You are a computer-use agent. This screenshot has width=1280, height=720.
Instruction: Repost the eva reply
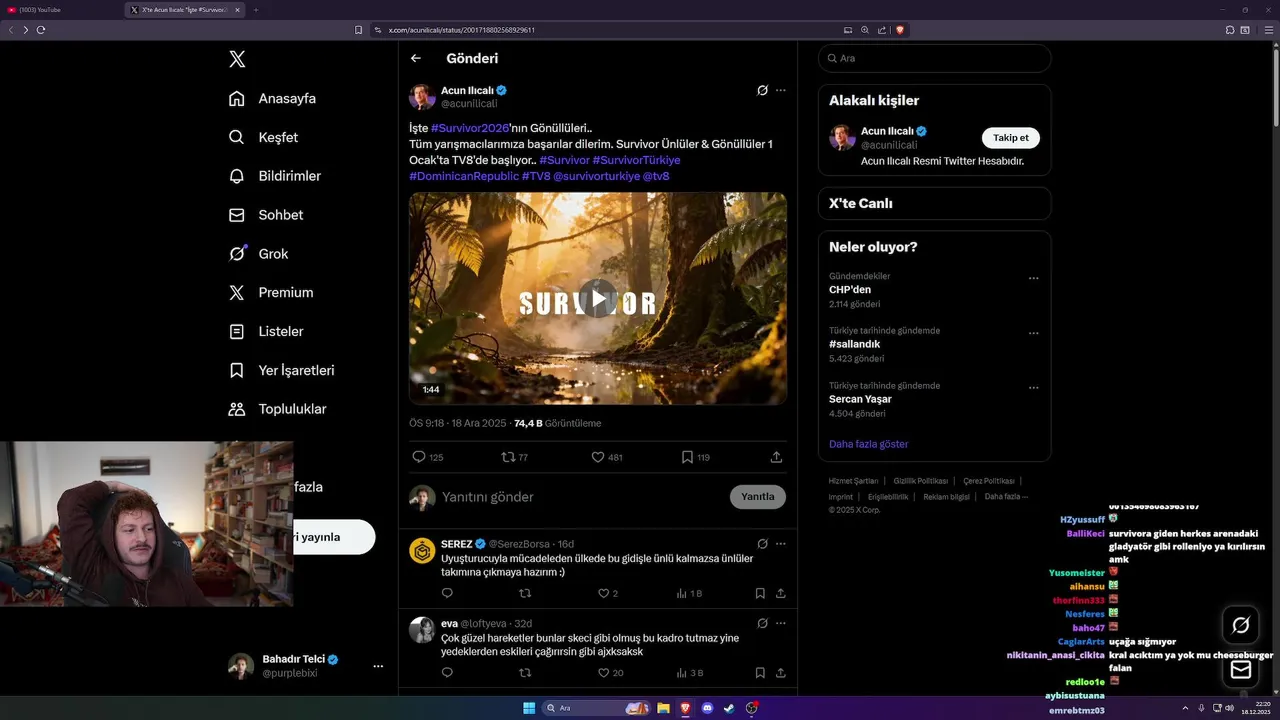coord(525,673)
